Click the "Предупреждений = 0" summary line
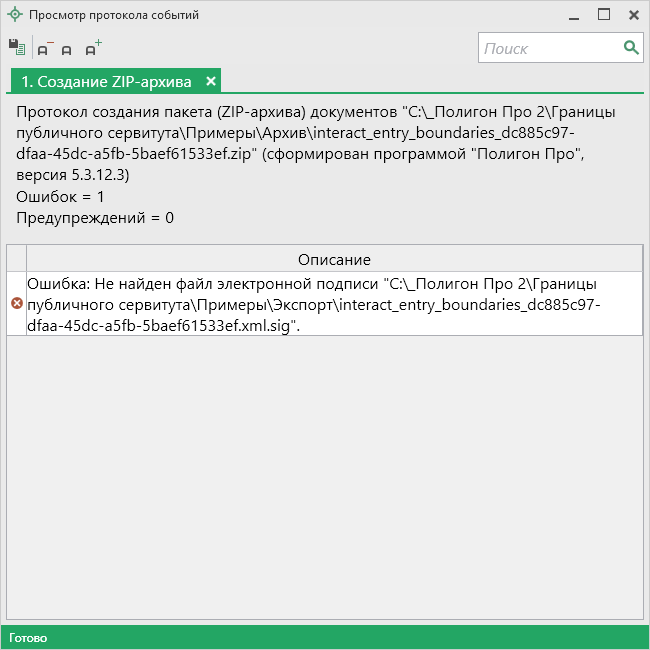This screenshot has width=650, height=650. [x=95, y=217]
